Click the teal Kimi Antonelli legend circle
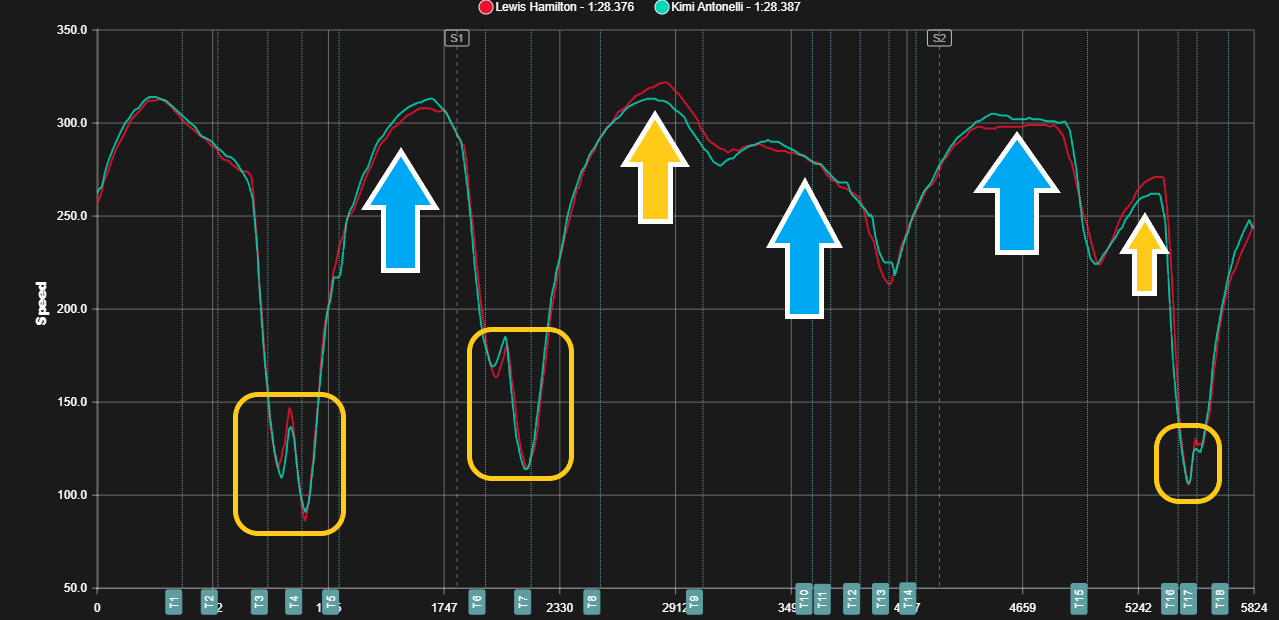 tap(661, 7)
